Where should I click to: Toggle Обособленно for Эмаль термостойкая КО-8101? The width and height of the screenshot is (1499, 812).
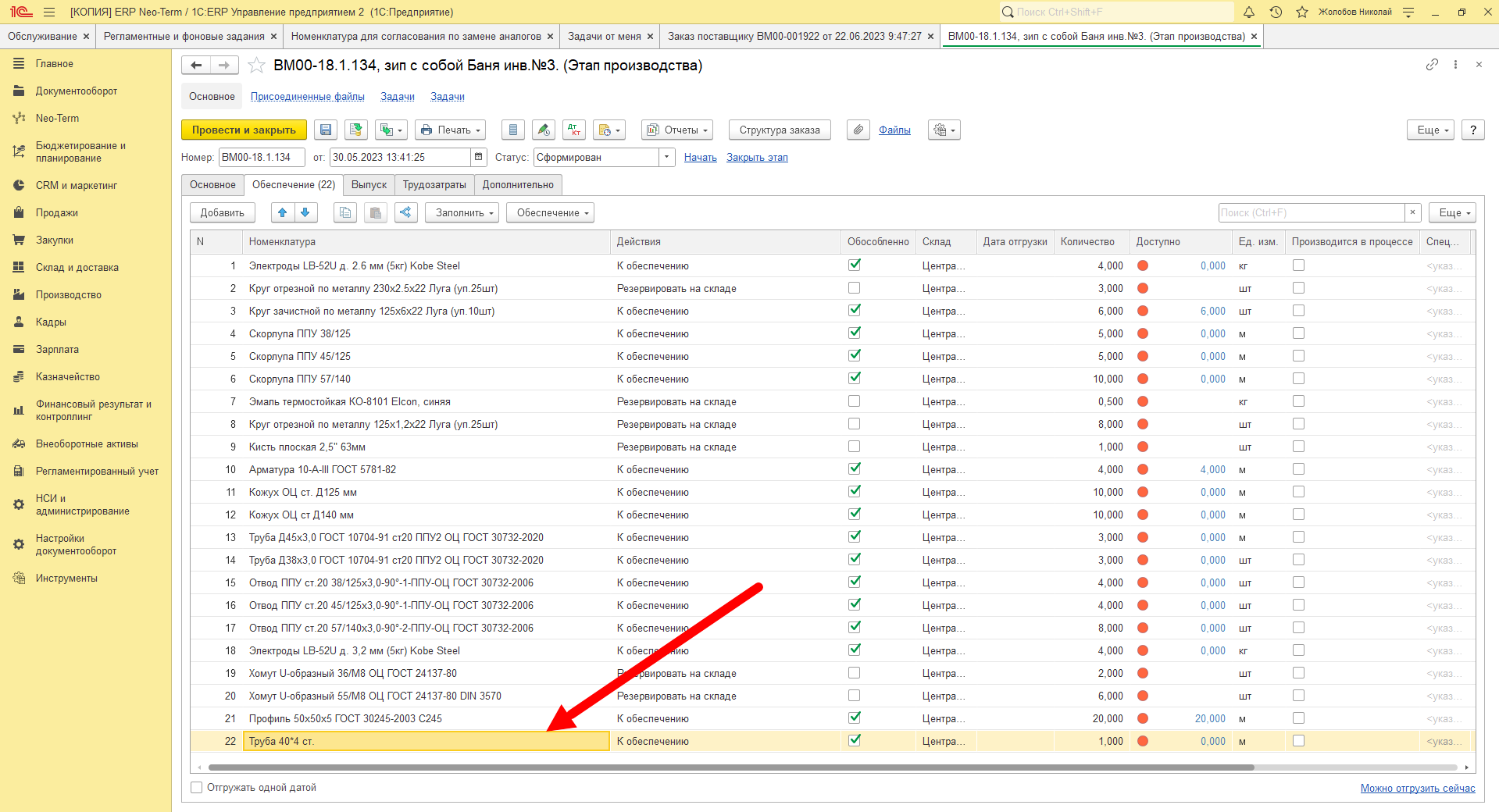click(855, 401)
